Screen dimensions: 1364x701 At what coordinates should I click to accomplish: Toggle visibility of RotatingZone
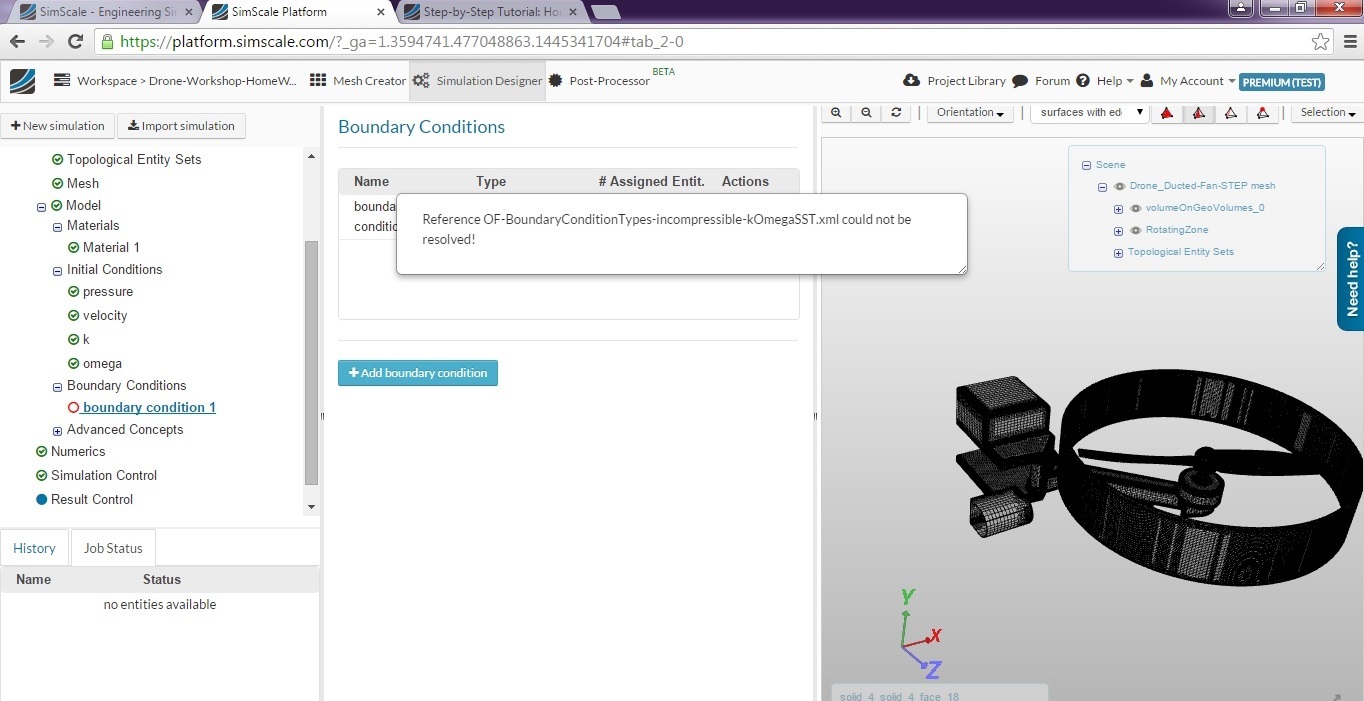pyautogui.click(x=1136, y=230)
